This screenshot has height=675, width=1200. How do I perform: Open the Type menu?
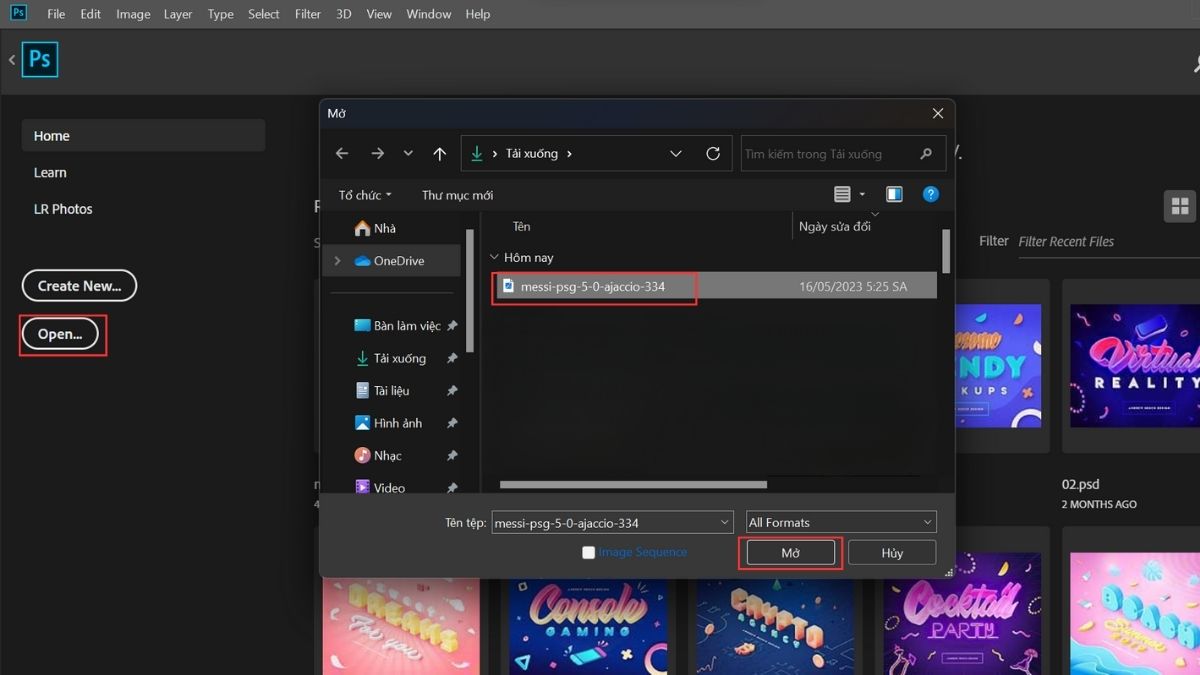pyautogui.click(x=220, y=14)
